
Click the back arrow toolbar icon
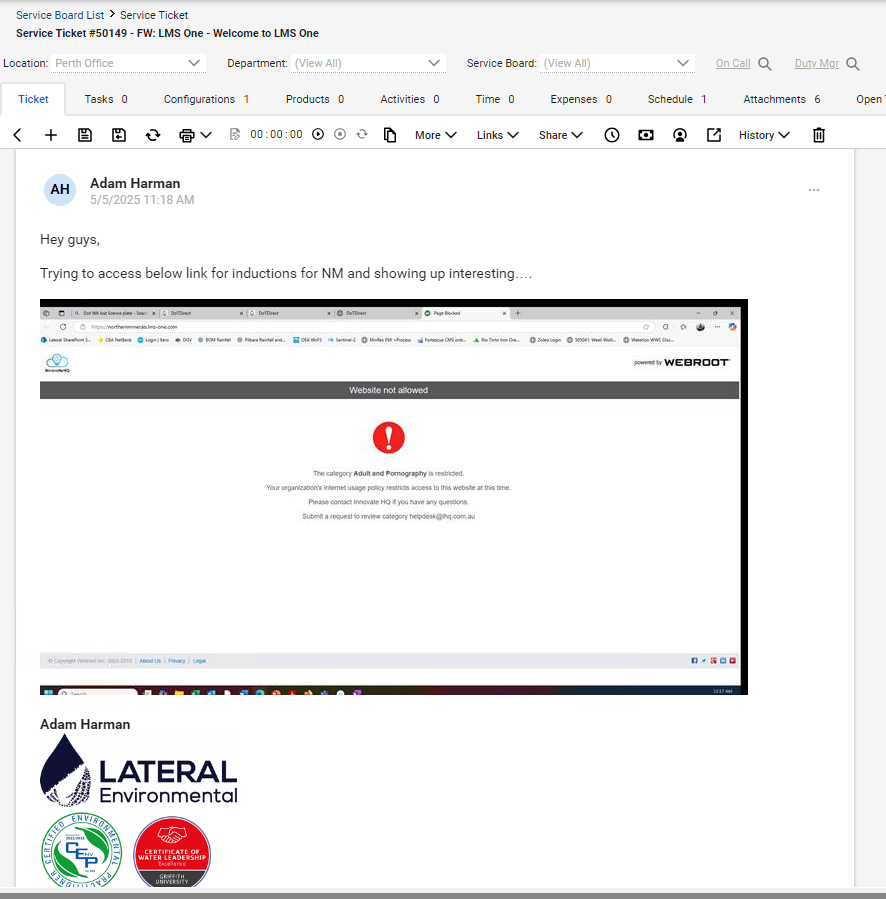(17, 135)
